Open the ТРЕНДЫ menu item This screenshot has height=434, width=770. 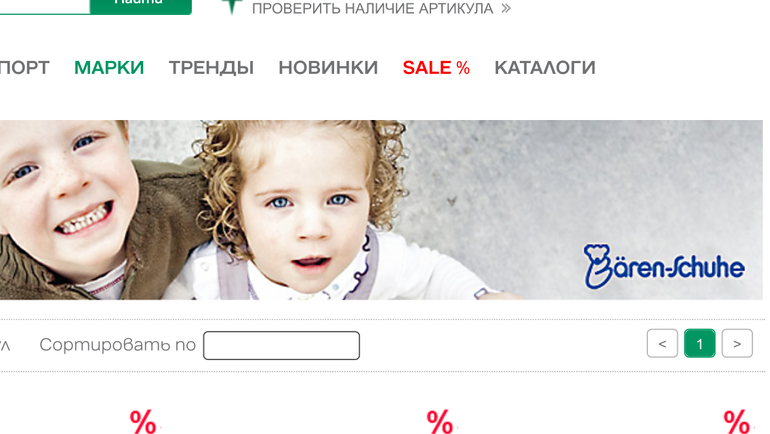(x=211, y=68)
